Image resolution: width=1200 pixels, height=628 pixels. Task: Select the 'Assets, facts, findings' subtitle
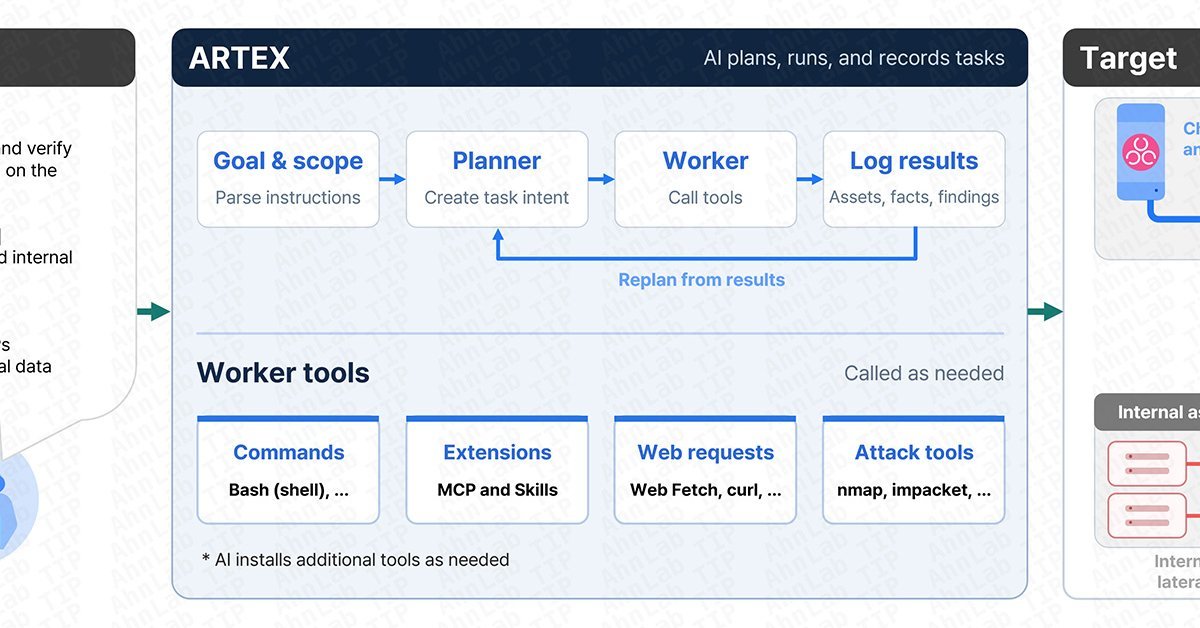tap(914, 197)
